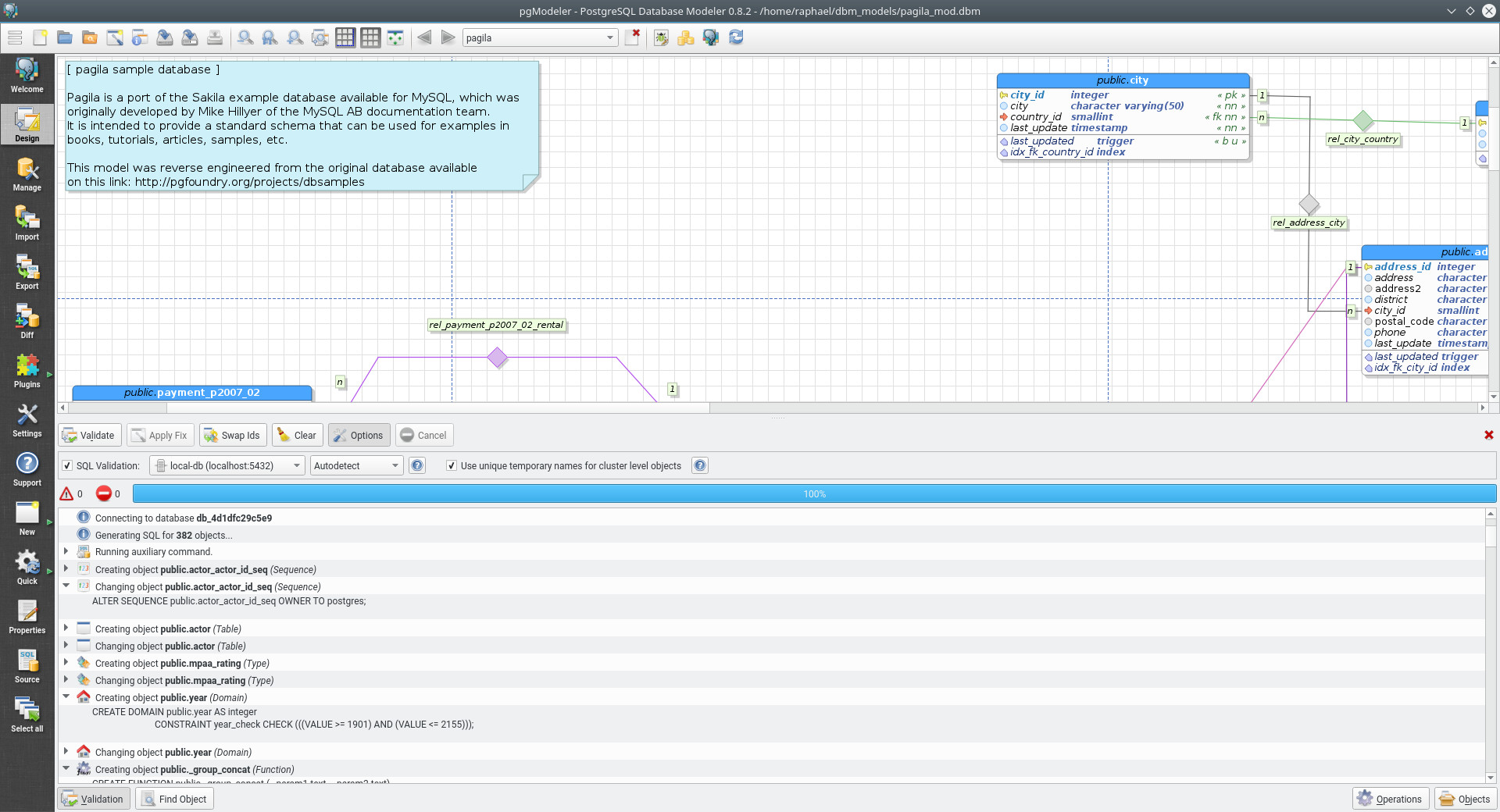Click the print model icon
Screen dimensions: 1500x812
pos(215,37)
